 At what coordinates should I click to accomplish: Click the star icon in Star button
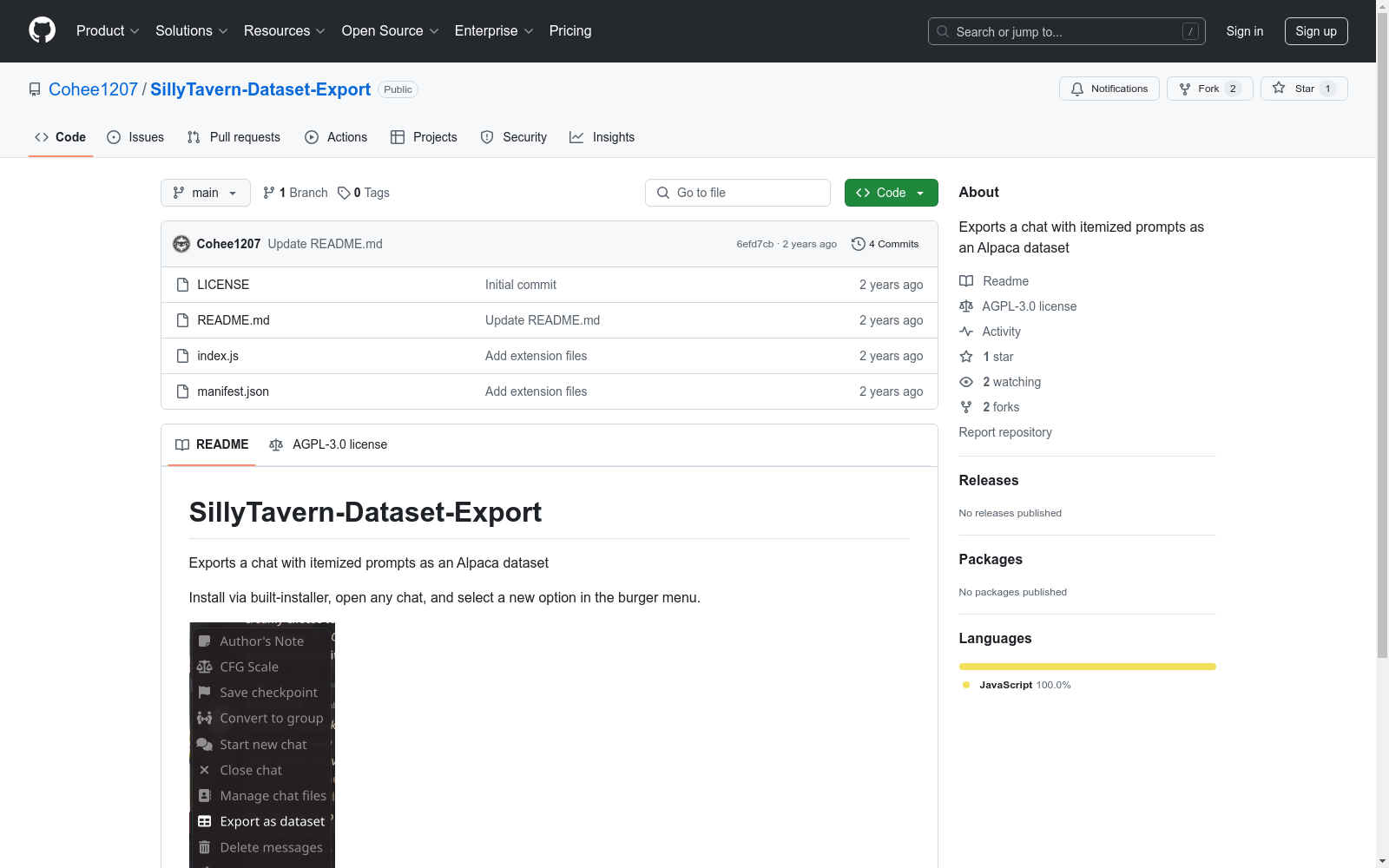click(x=1279, y=88)
